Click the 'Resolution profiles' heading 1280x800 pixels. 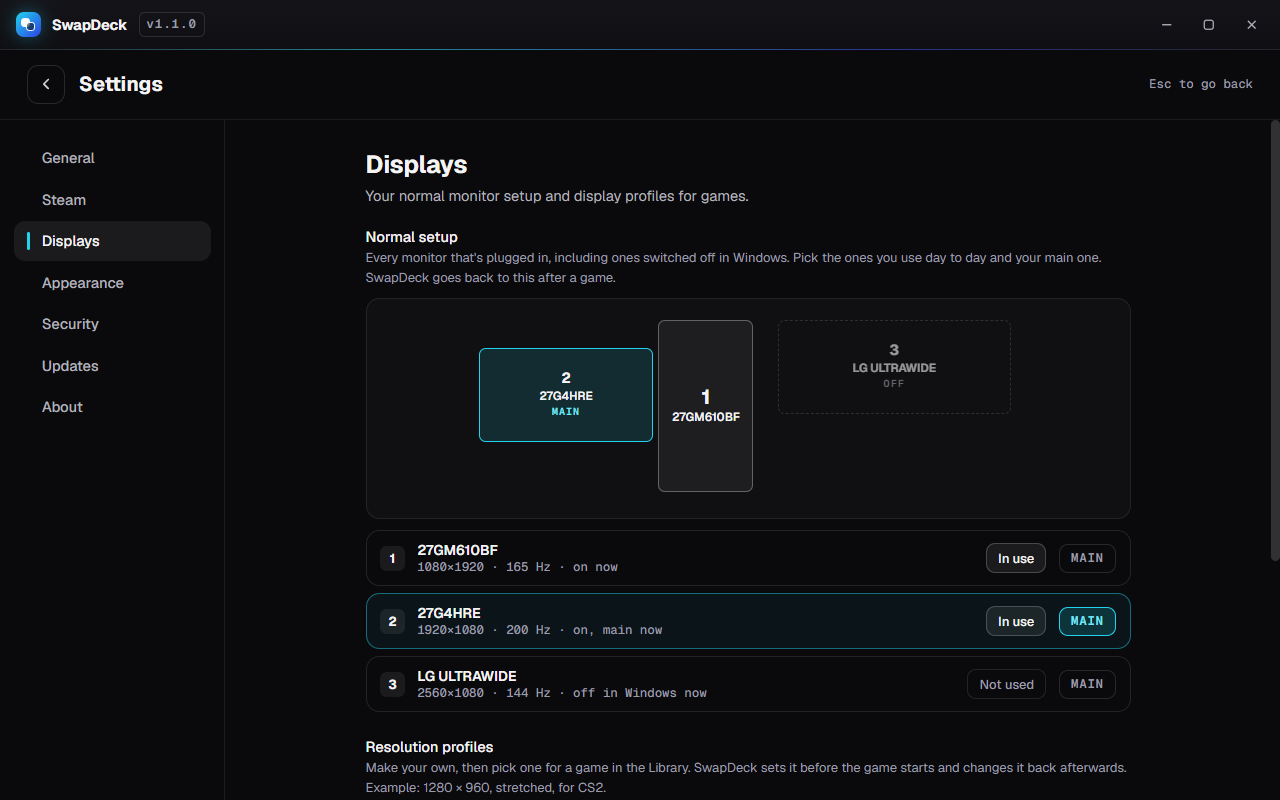[x=429, y=747]
